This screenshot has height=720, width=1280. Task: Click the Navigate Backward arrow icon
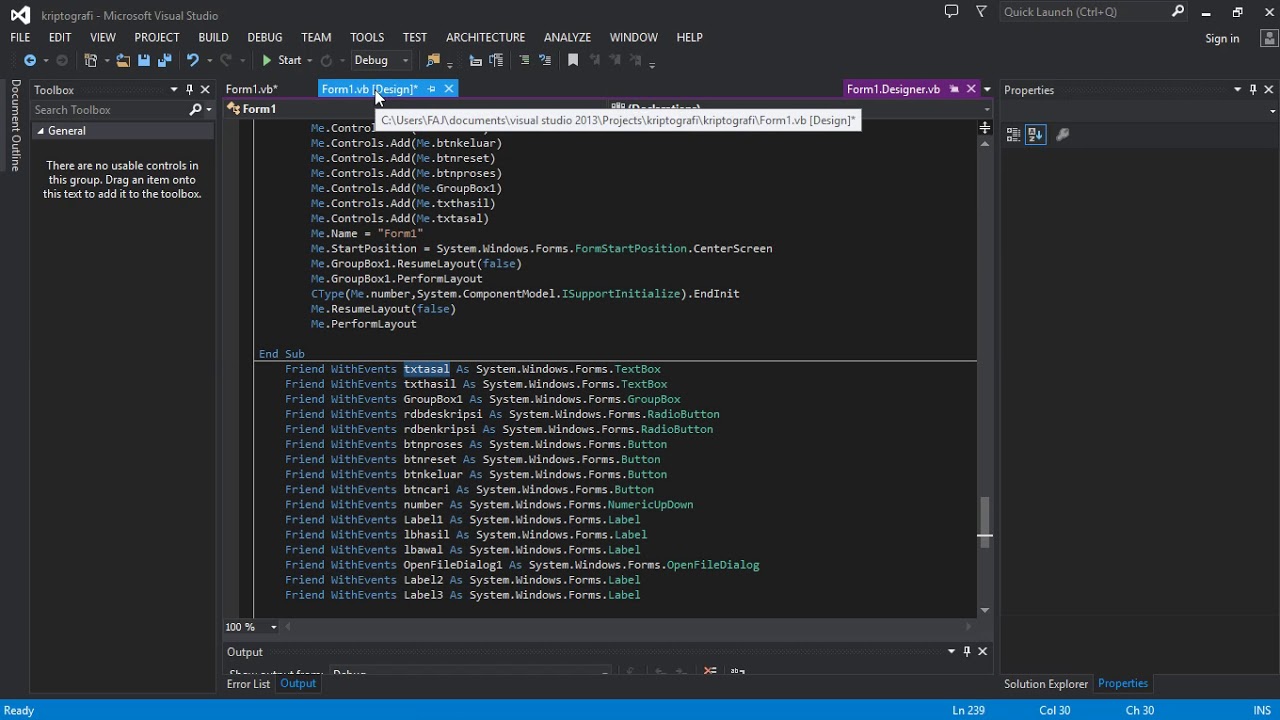click(x=30, y=60)
